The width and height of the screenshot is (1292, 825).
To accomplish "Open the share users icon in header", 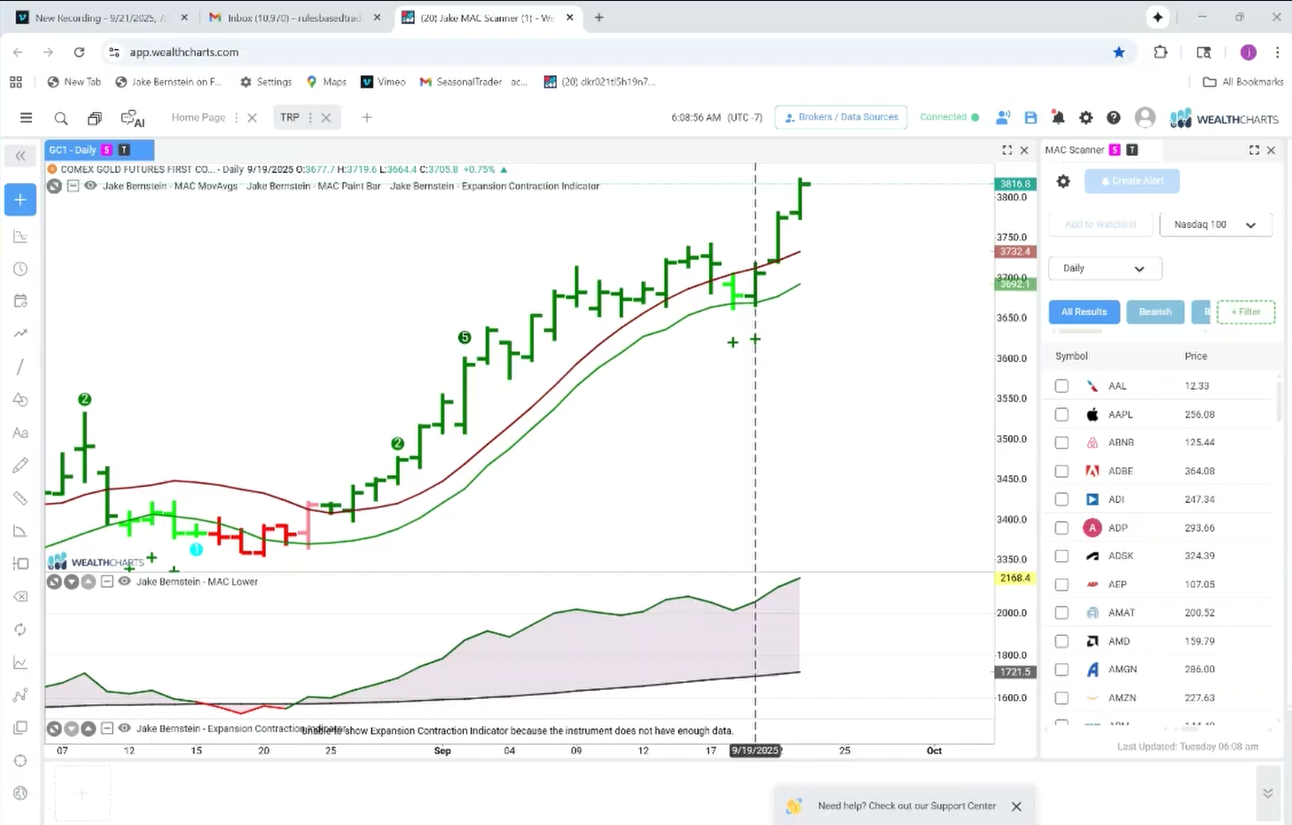I will coord(1003,118).
